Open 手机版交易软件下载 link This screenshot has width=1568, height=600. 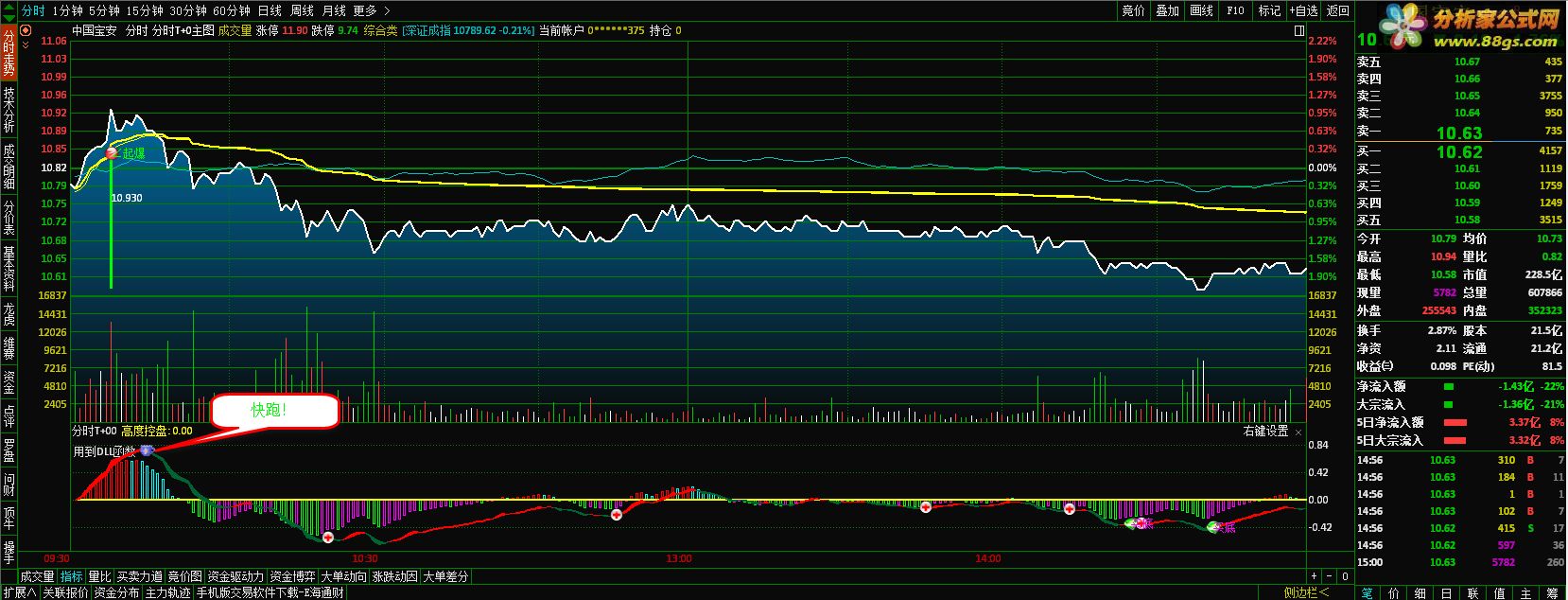(x=270, y=592)
